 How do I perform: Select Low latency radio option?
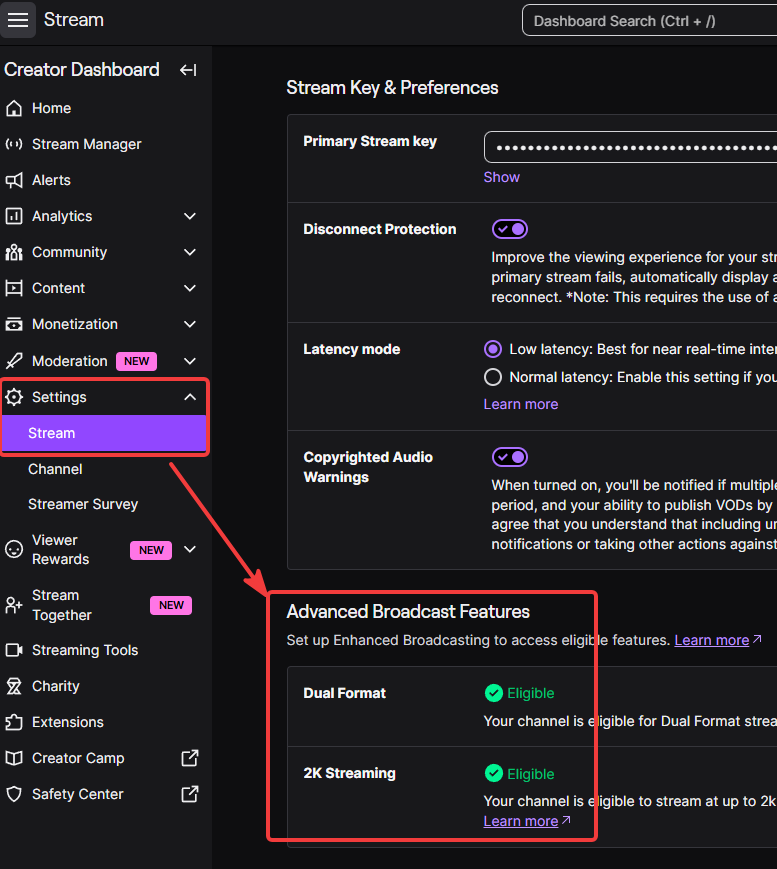pos(493,349)
